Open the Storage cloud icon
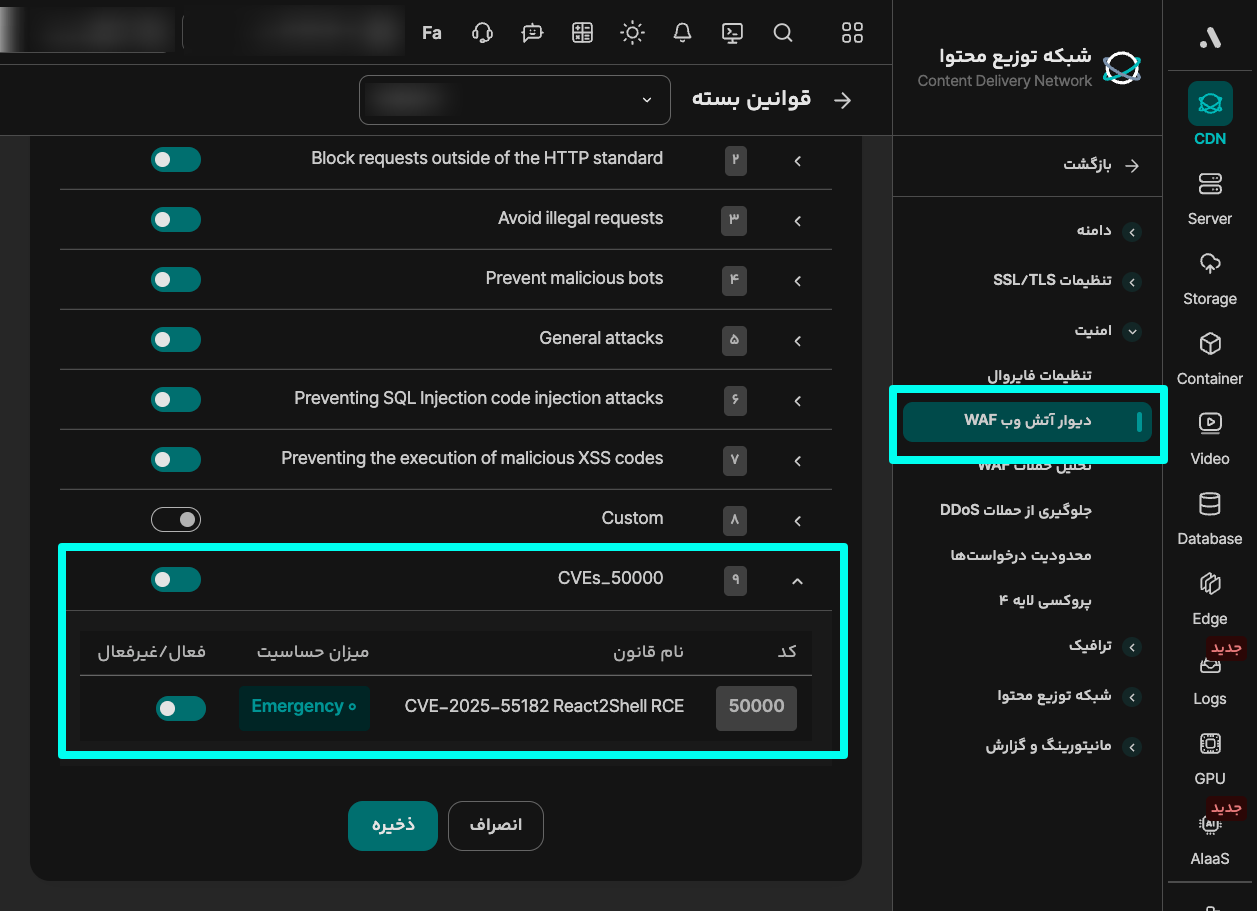This screenshot has width=1257, height=911. click(x=1209, y=265)
